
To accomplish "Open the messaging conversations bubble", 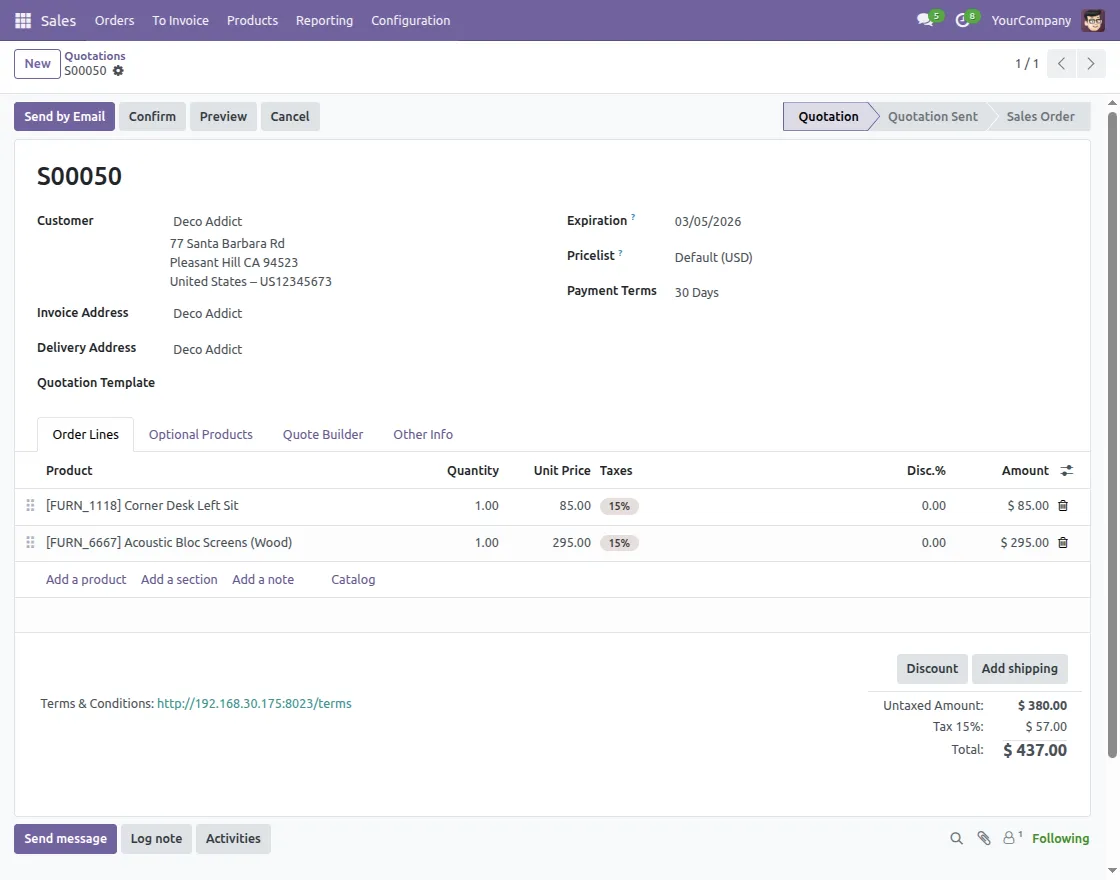I will coord(924,20).
